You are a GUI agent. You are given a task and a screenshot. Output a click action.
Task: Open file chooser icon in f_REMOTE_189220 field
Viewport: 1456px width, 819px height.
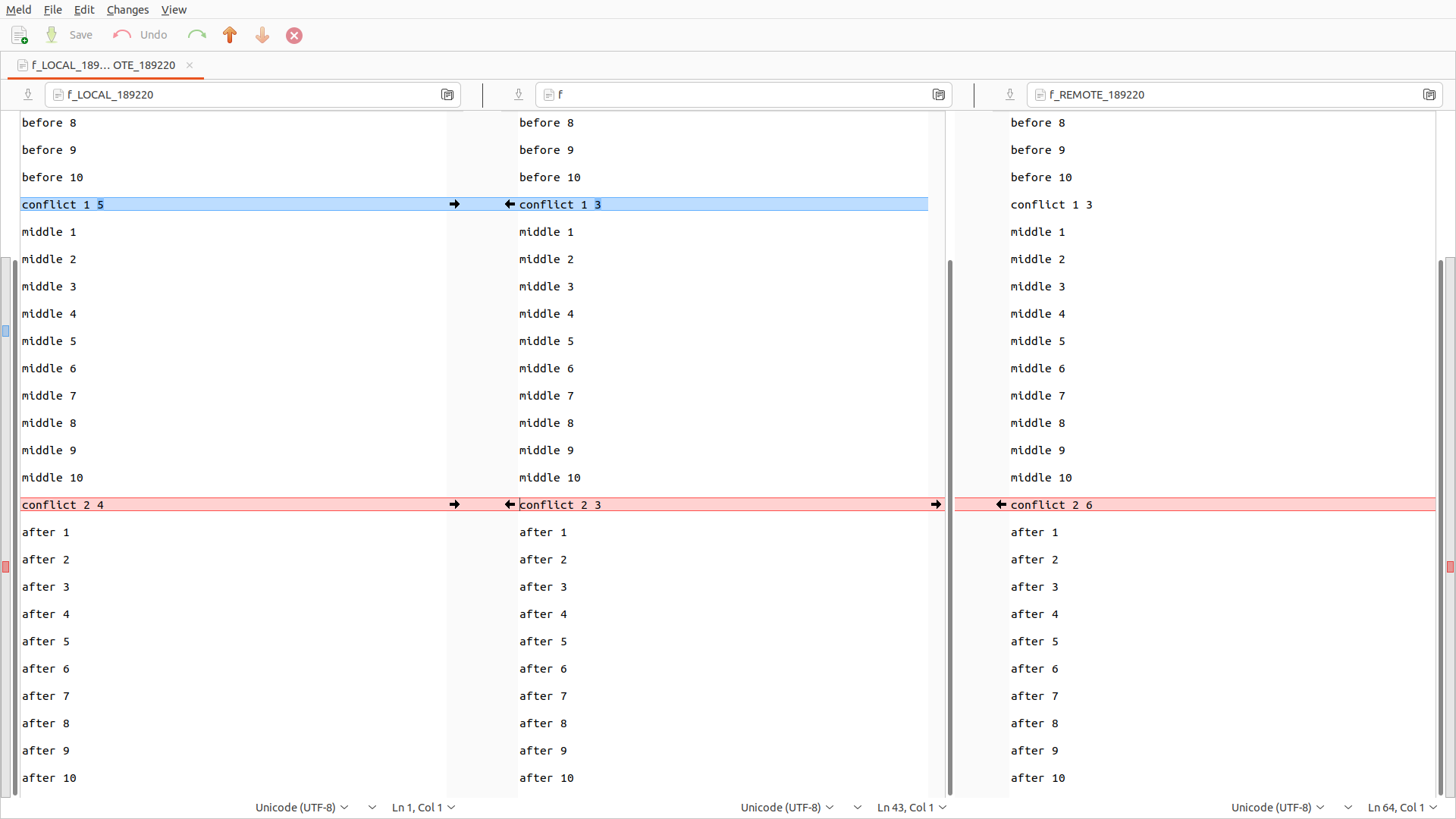pos(1429,95)
